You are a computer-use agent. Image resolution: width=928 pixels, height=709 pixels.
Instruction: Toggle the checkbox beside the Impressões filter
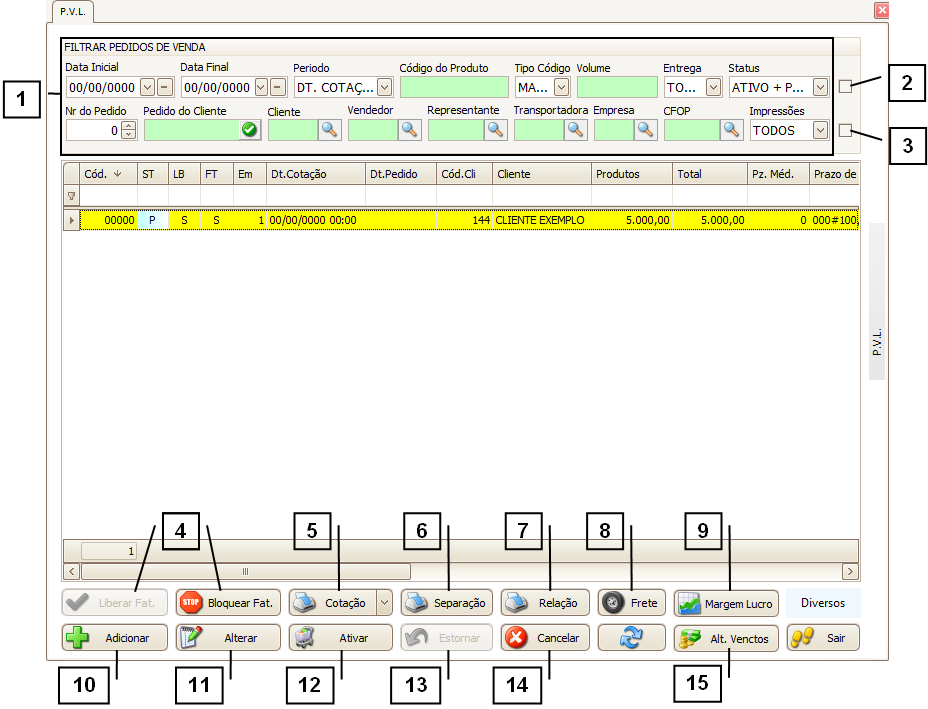pyautogui.click(x=845, y=129)
